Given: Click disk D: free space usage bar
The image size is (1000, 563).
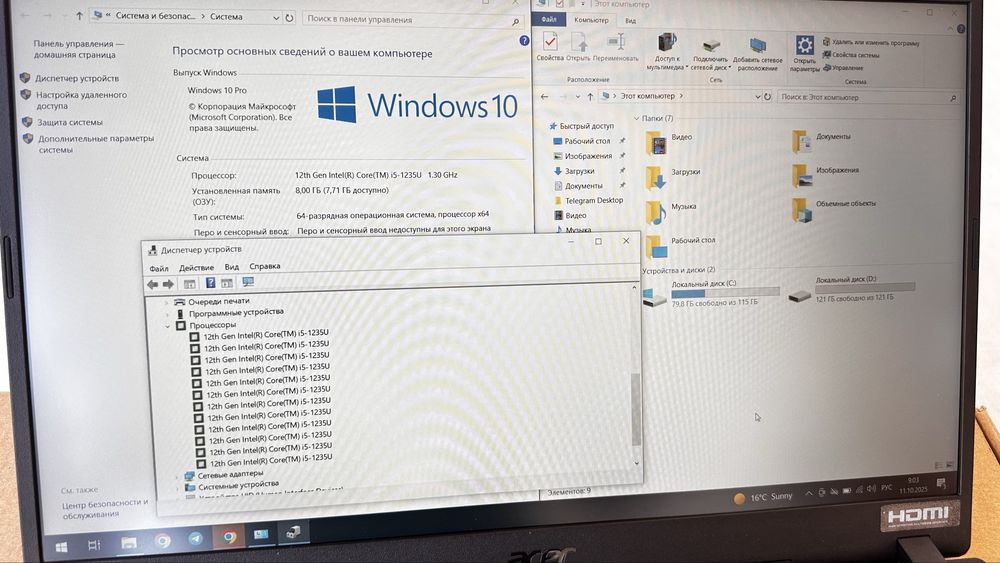Looking at the screenshot, I should 865,288.
